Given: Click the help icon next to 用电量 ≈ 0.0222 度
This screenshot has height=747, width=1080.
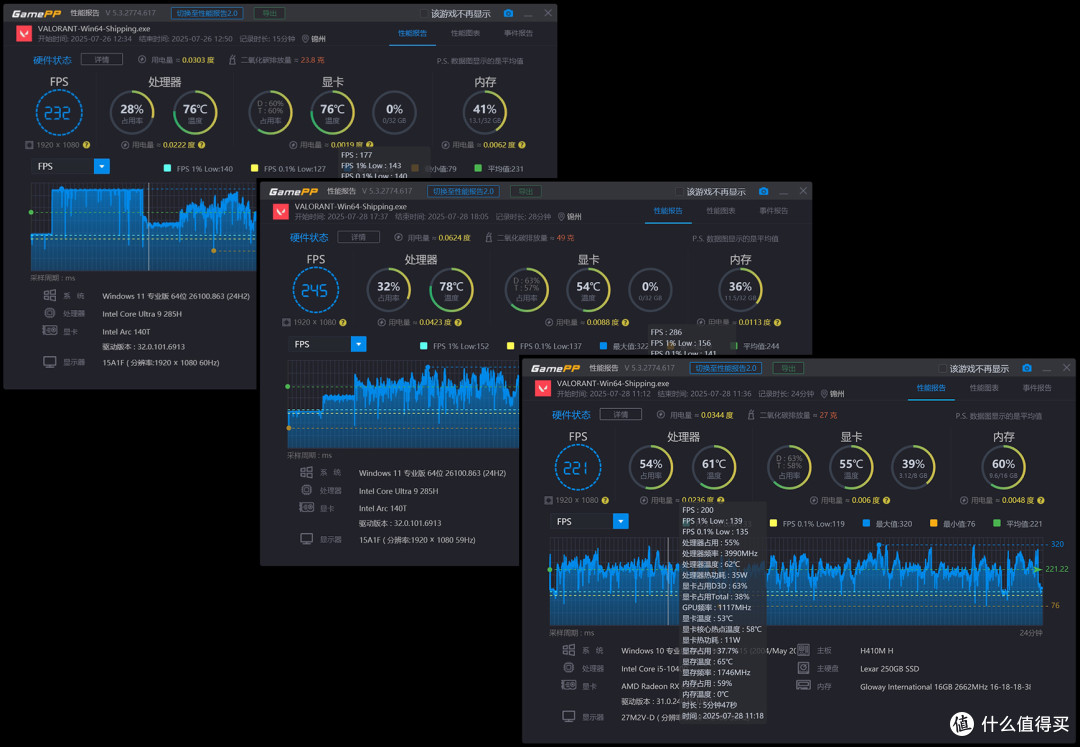Looking at the screenshot, I should pyautogui.click(x=201, y=145).
